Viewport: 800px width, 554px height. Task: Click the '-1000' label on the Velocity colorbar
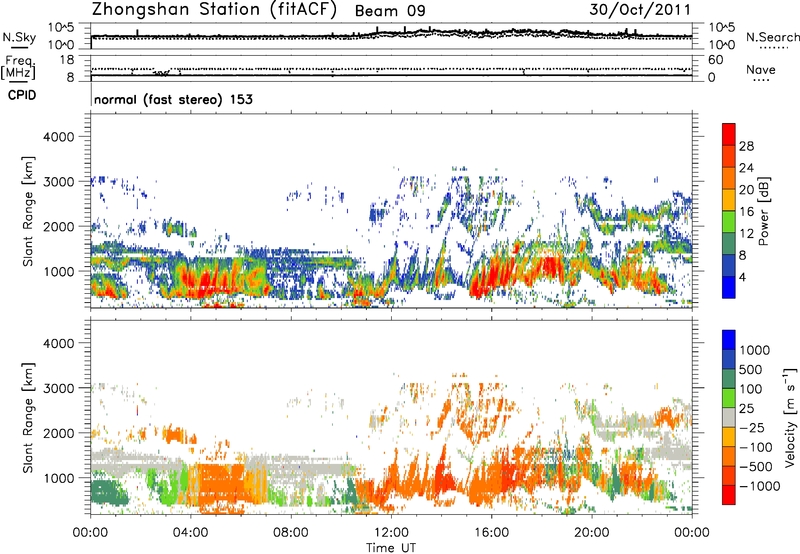(760, 486)
